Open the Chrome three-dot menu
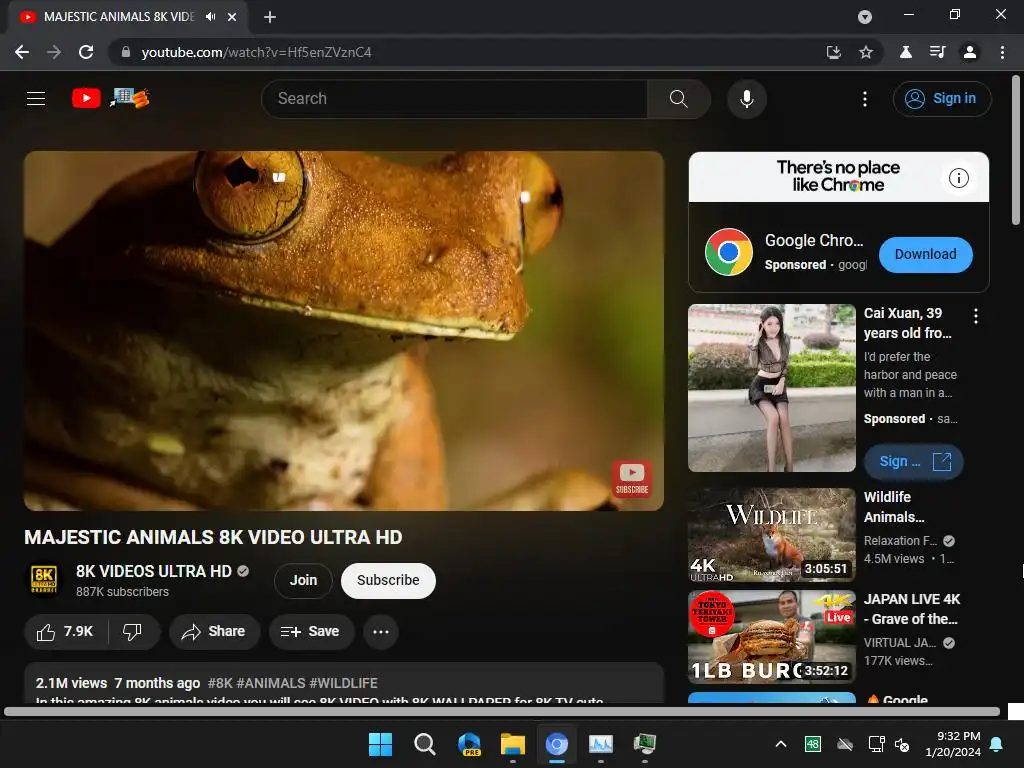The image size is (1024, 768). 1002,52
